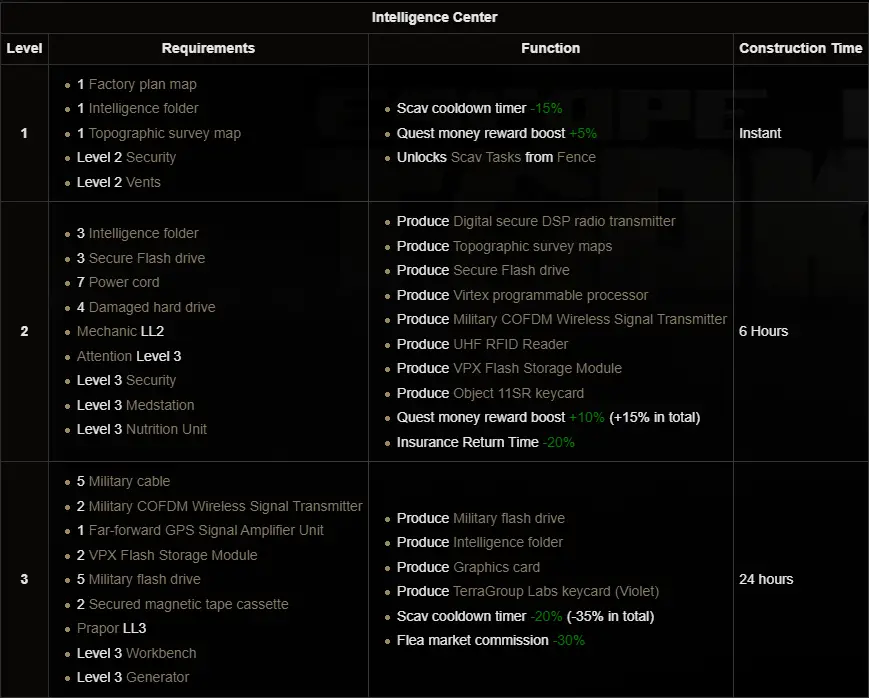Go to the Fence trader page
Viewport: 869px width, 698px height.
pos(576,157)
